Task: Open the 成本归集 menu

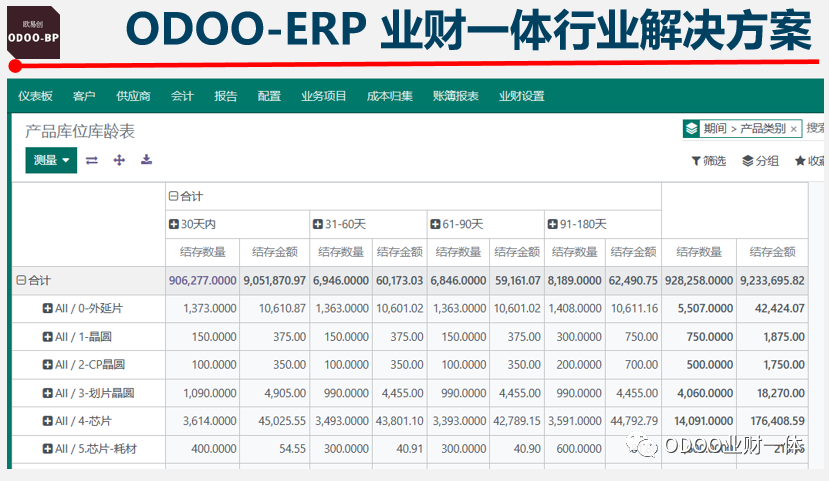Action: [x=390, y=96]
